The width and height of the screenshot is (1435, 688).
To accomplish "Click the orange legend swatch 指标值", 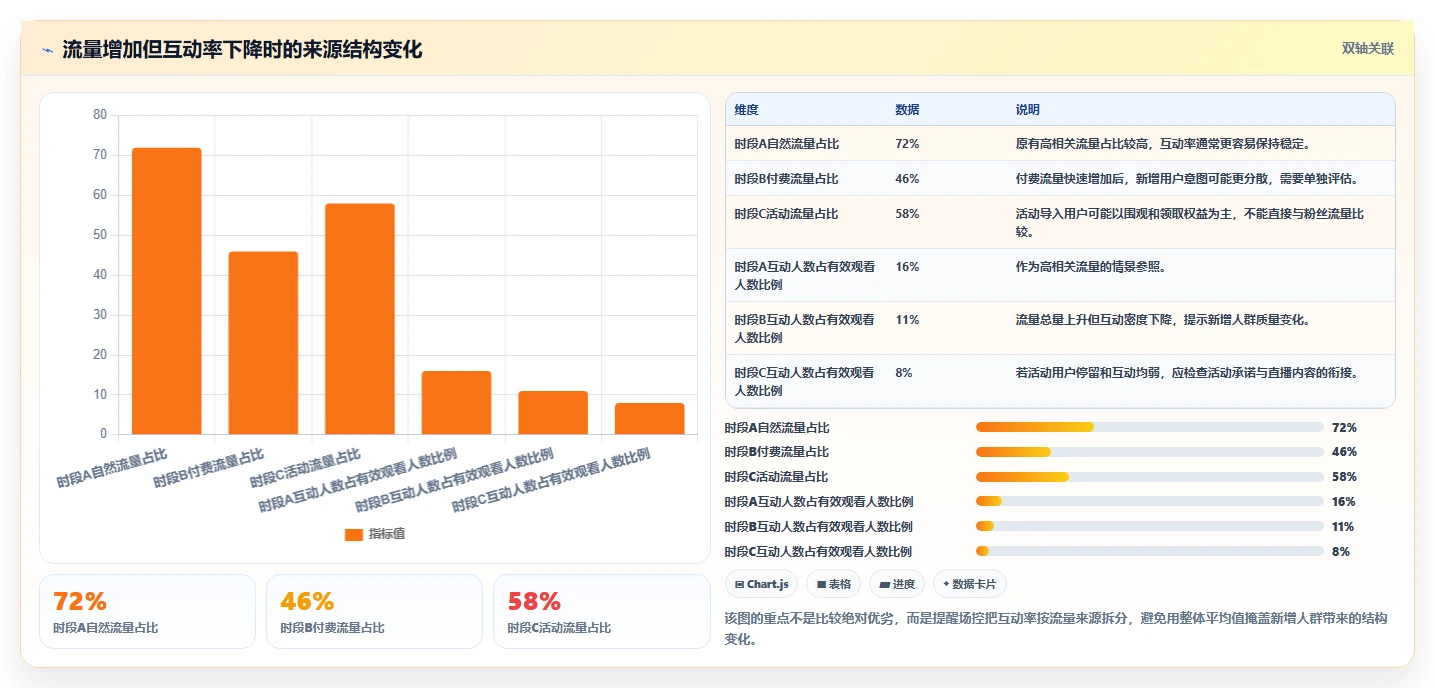I will pos(354,534).
